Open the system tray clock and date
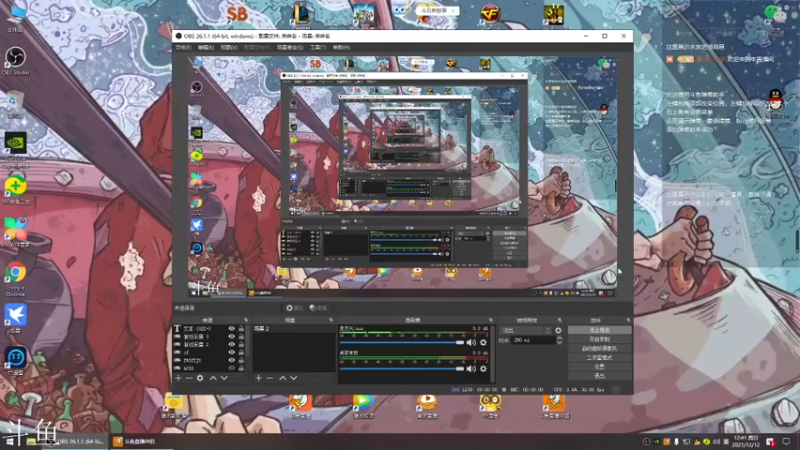The height and width of the screenshot is (450, 800). (x=745, y=441)
